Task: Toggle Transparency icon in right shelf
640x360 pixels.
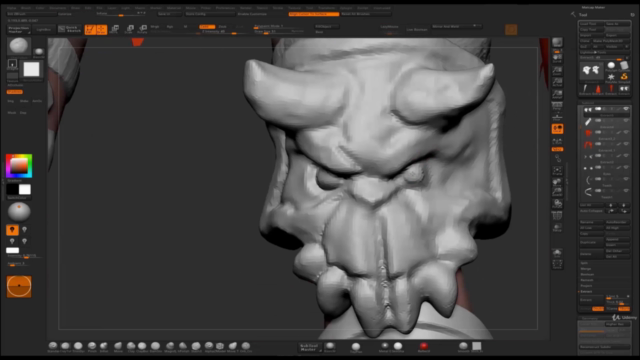Action: [x=557, y=228]
